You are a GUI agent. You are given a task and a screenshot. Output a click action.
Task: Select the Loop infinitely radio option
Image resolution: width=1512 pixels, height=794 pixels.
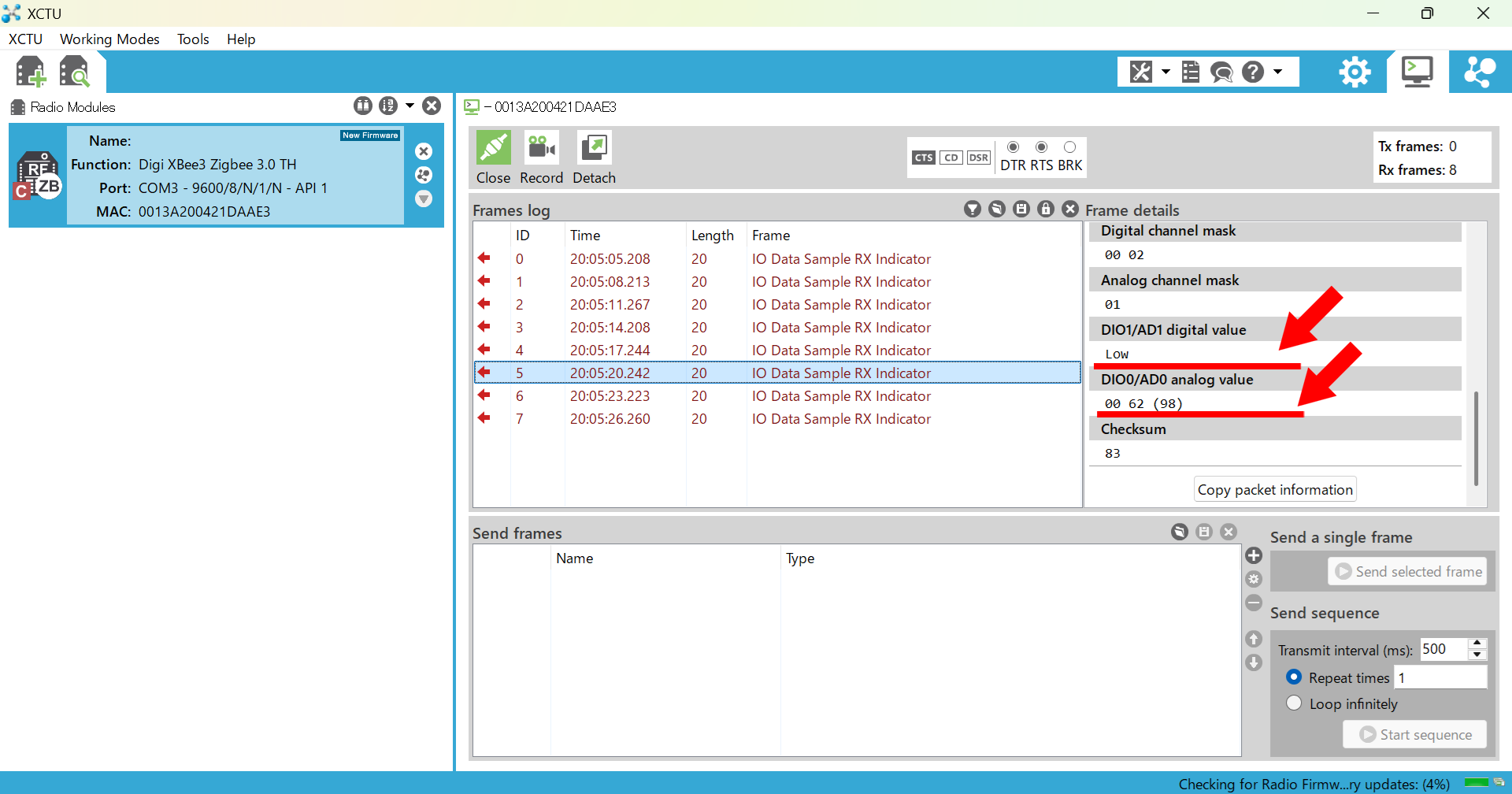click(1294, 703)
